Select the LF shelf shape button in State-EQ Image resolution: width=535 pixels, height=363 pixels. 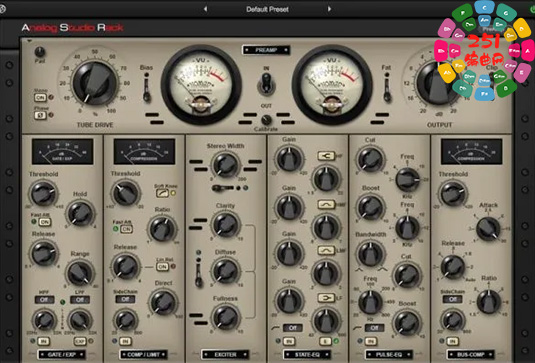[x=326, y=298]
